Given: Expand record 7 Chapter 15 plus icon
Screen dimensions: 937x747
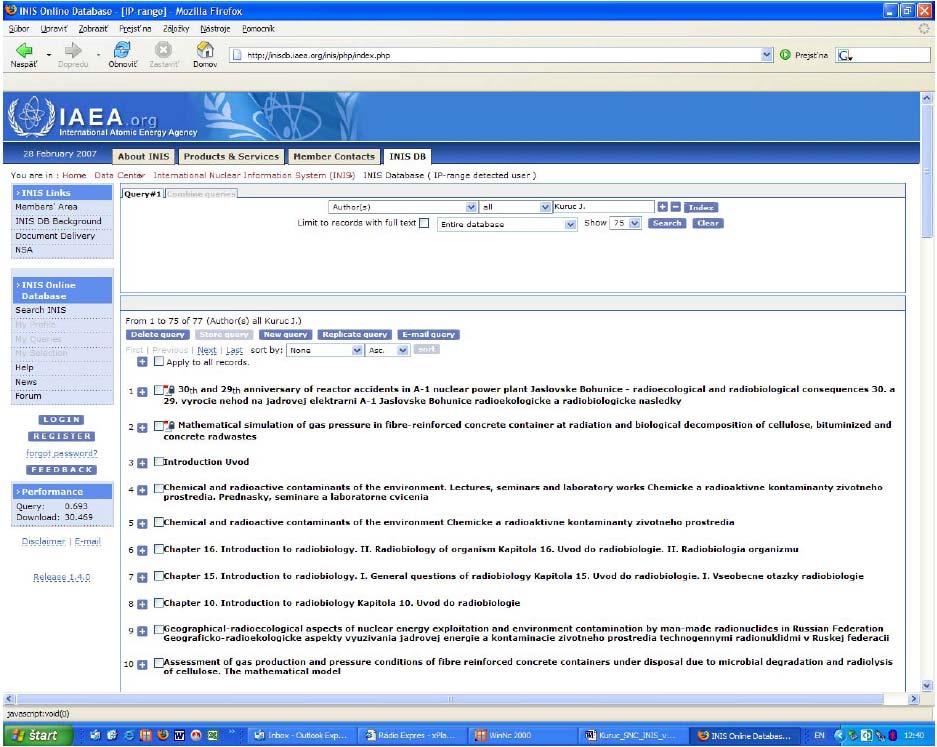Looking at the screenshot, I should click(142, 577).
